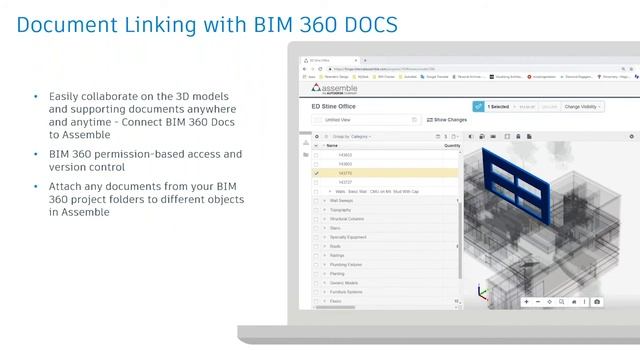Image resolution: width=640 pixels, height=360 pixels.
Task: Open the folder icon in left sidebar
Action: coord(306,155)
